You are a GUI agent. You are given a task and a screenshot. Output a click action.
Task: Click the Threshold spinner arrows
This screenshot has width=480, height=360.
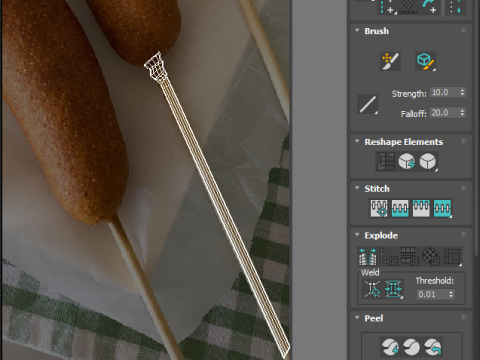click(451, 294)
